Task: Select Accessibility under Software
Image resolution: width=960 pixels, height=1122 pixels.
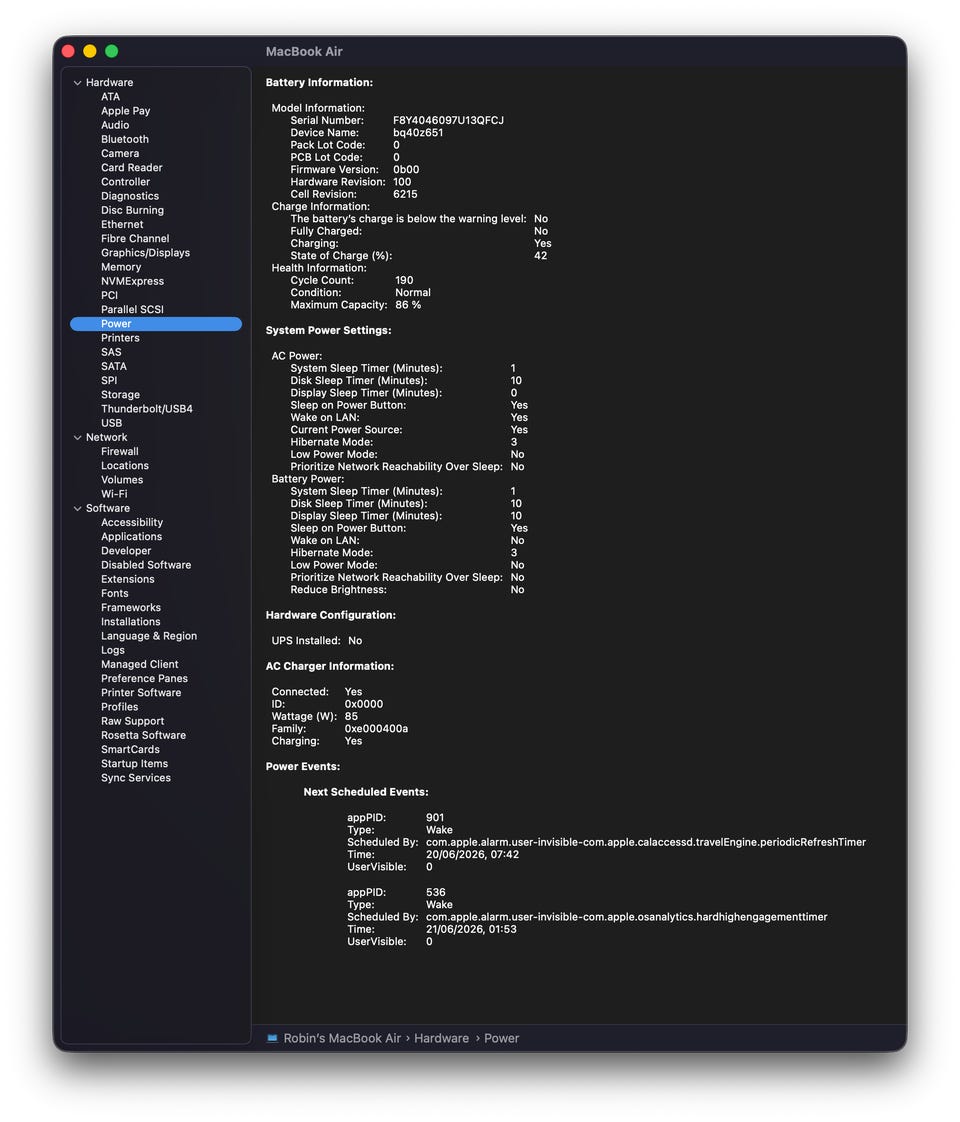Action: tap(132, 523)
